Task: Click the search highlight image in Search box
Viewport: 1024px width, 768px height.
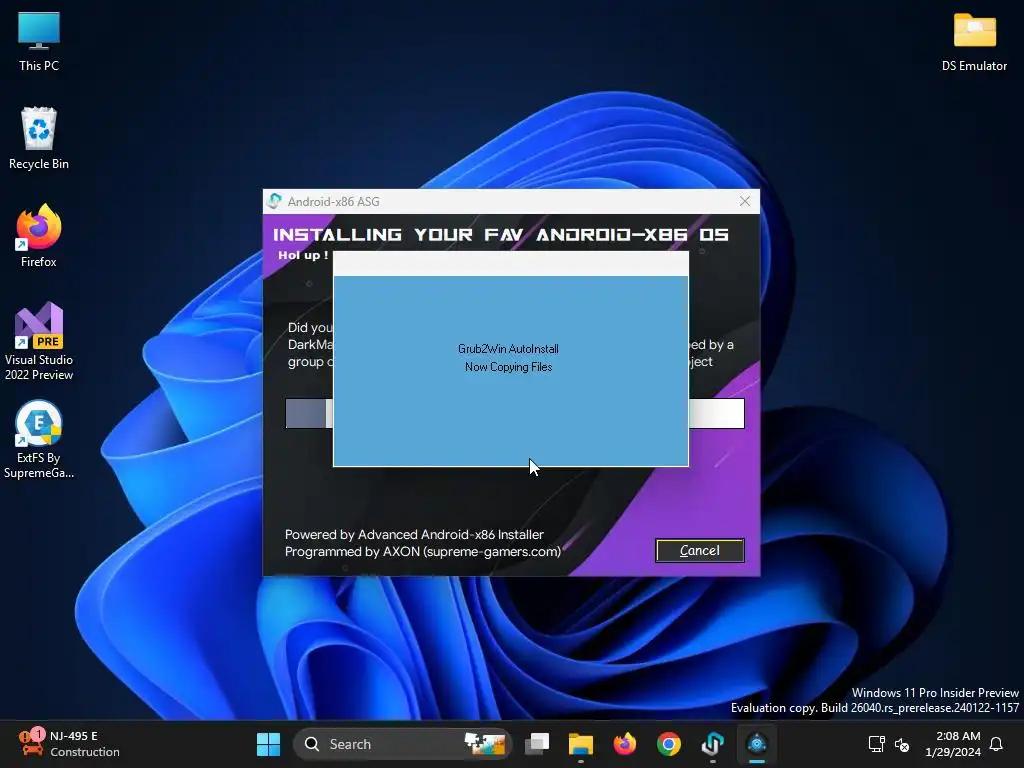Action: pyautogui.click(x=485, y=744)
